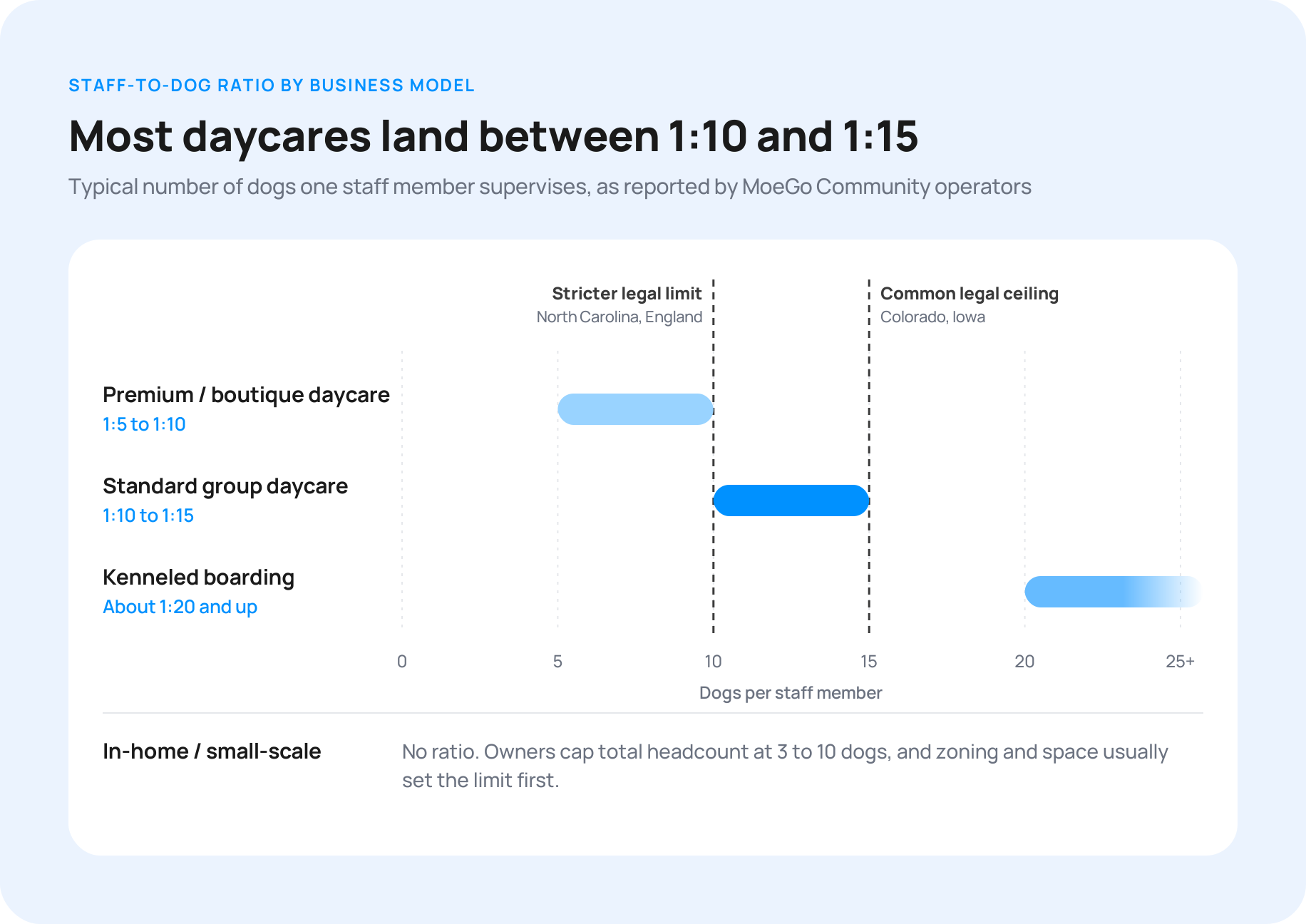Click the subtitle mentioning MoeGo Community operators

click(x=550, y=187)
